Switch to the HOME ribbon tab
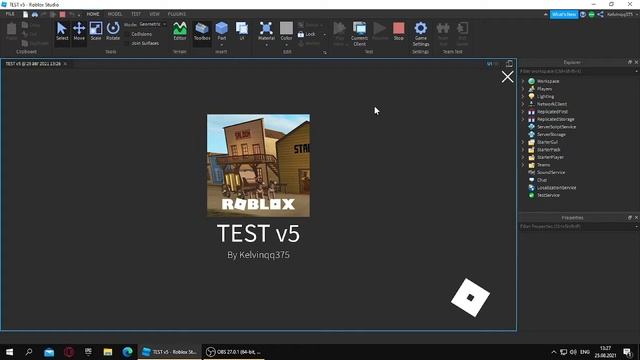 (93, 14)
